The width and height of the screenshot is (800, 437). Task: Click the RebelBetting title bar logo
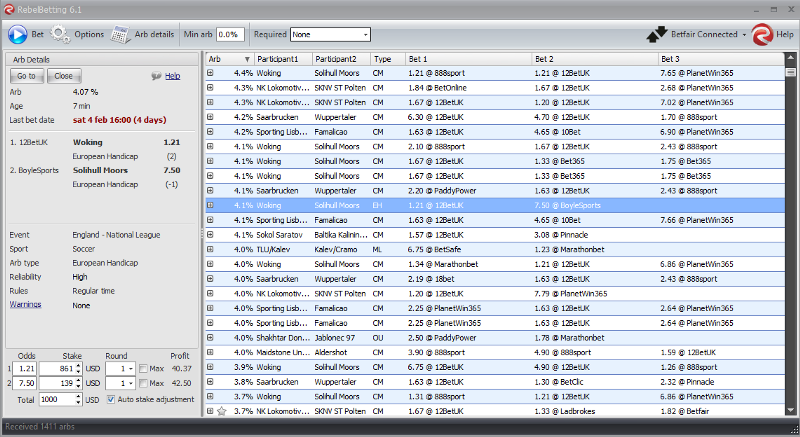[x=8, y=9]
